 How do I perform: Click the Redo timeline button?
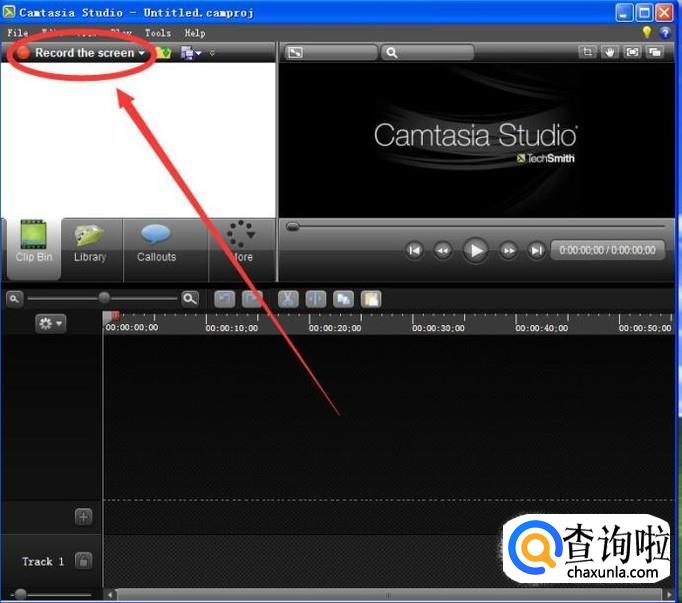[252, 299]
